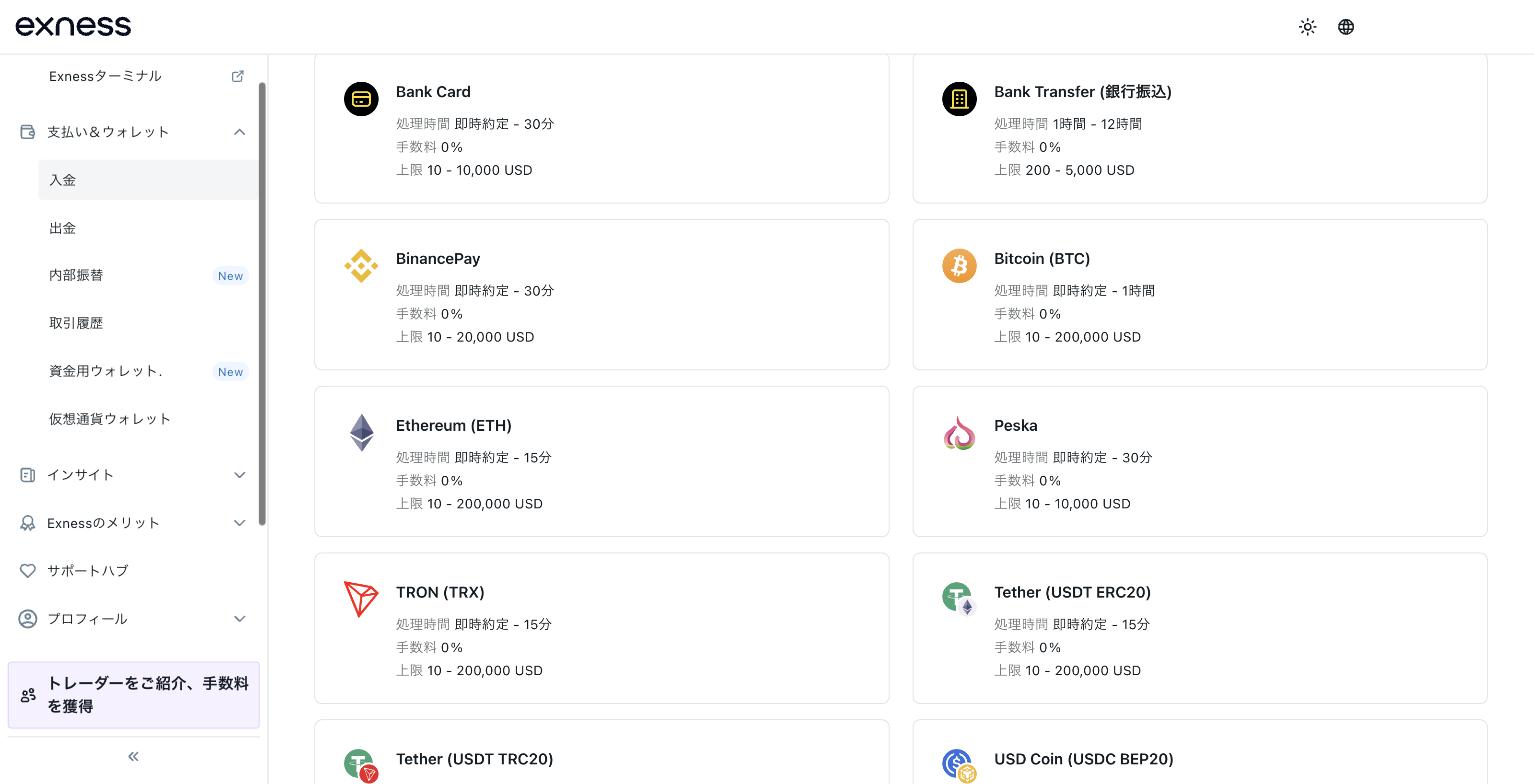This screenshot has width=1534, height=784.
Task: Select Tether (USDT TRC20) title
Action: [x=475, y=759]
